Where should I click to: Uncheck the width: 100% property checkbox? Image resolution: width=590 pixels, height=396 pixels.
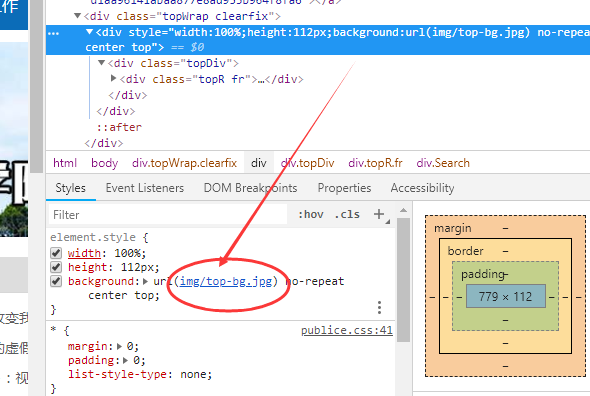(x=56, y=253)
